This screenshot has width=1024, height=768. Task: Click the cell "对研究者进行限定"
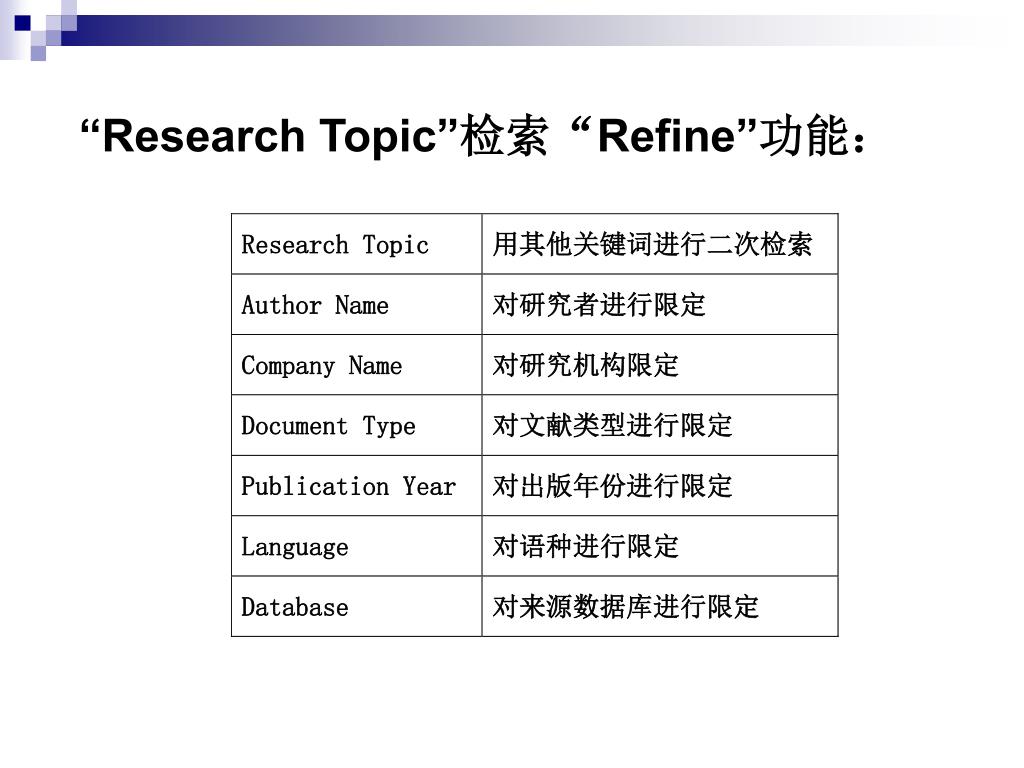pos(660,304)
